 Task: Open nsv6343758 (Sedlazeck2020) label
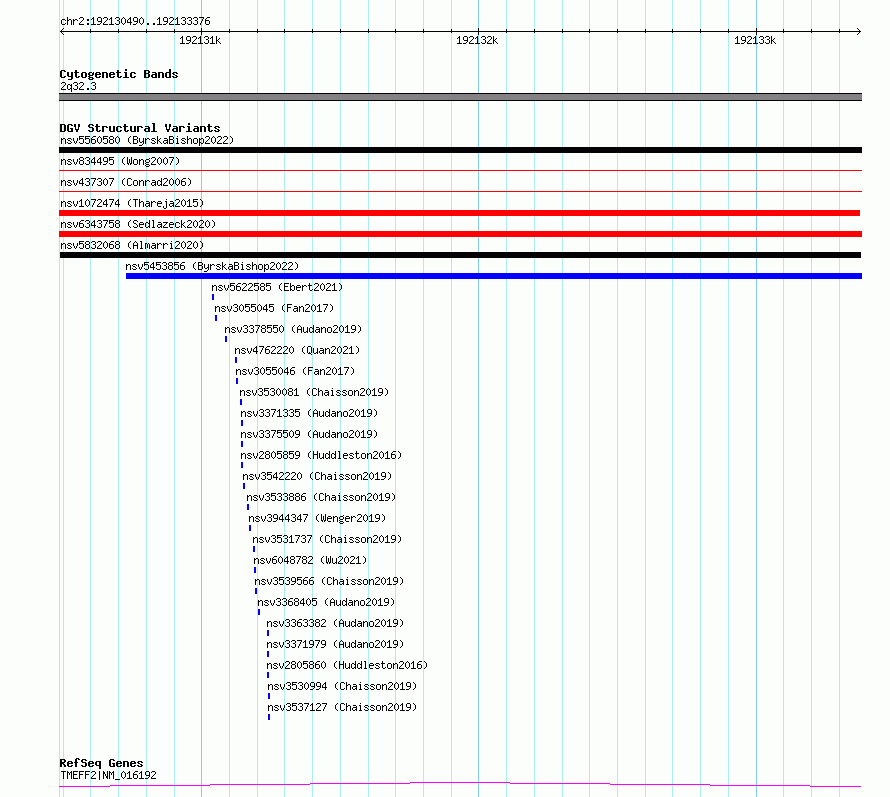tap(138, 224)
